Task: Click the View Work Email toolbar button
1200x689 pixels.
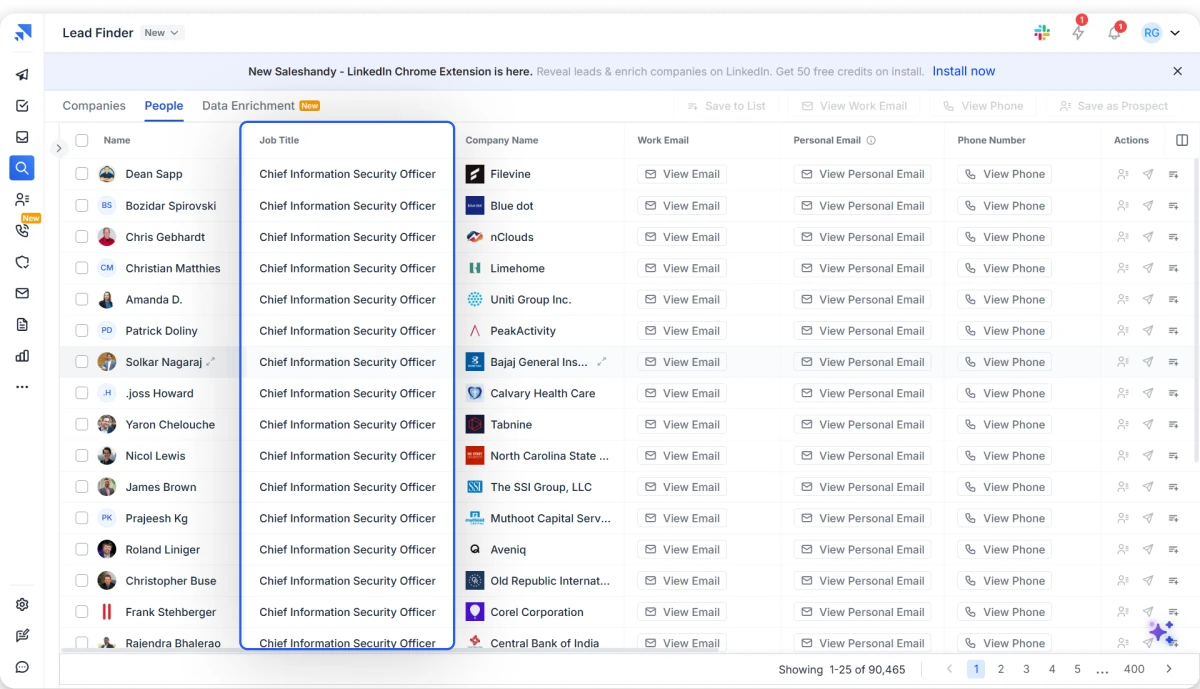Action: pyautogui.click(x=855, y=106)
